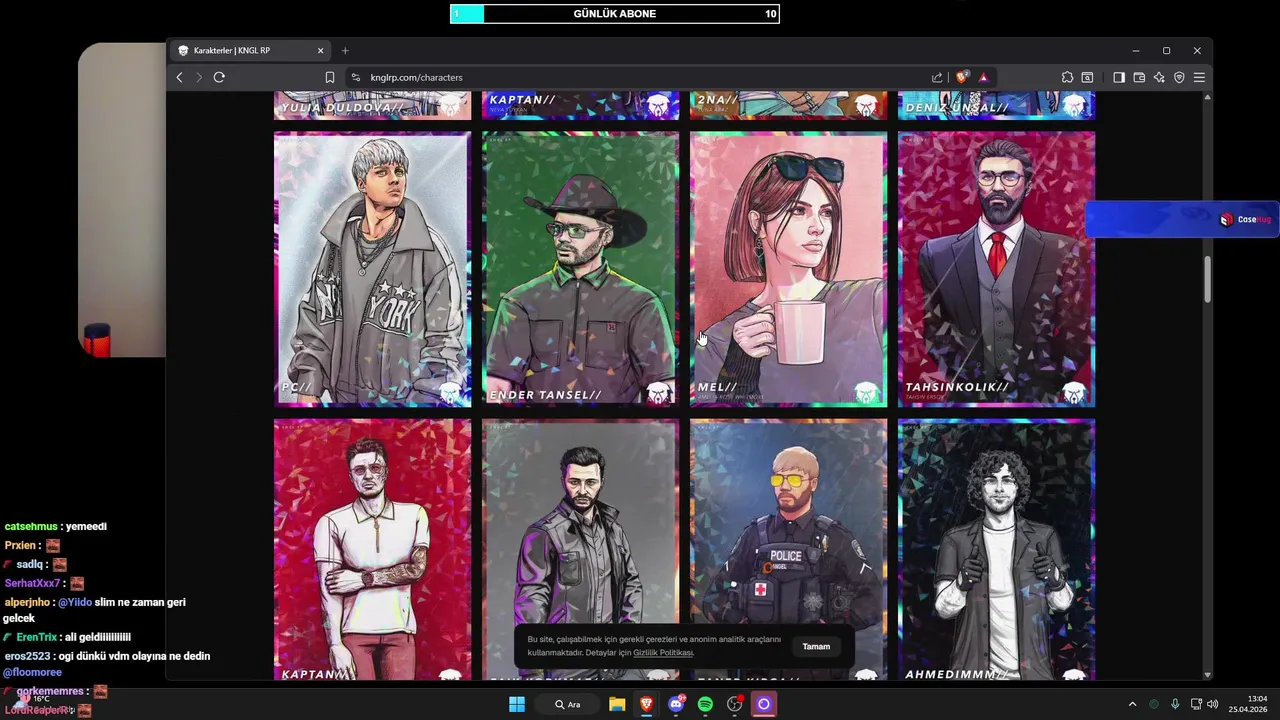The image size is (1280, 720).
Task: Open Brave Shields lion icon
Action: [962, 77]
